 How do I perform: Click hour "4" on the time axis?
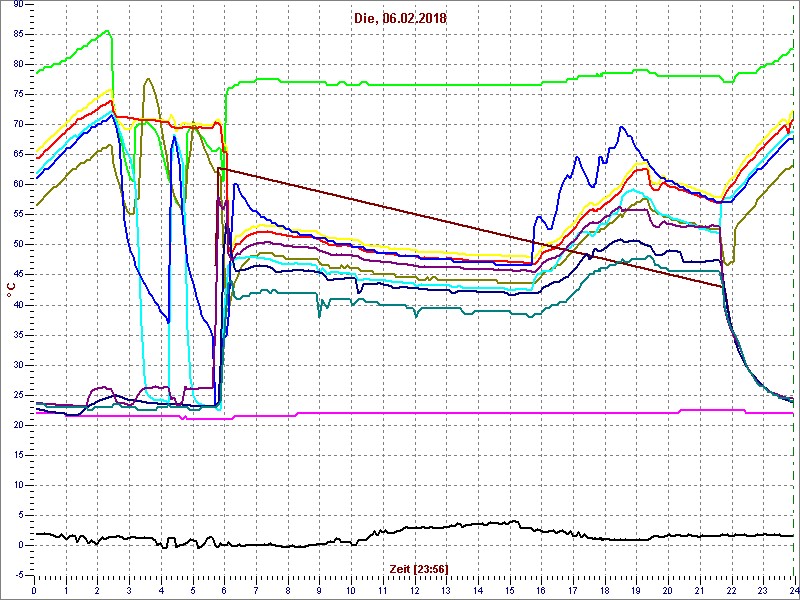pos(161,588)
